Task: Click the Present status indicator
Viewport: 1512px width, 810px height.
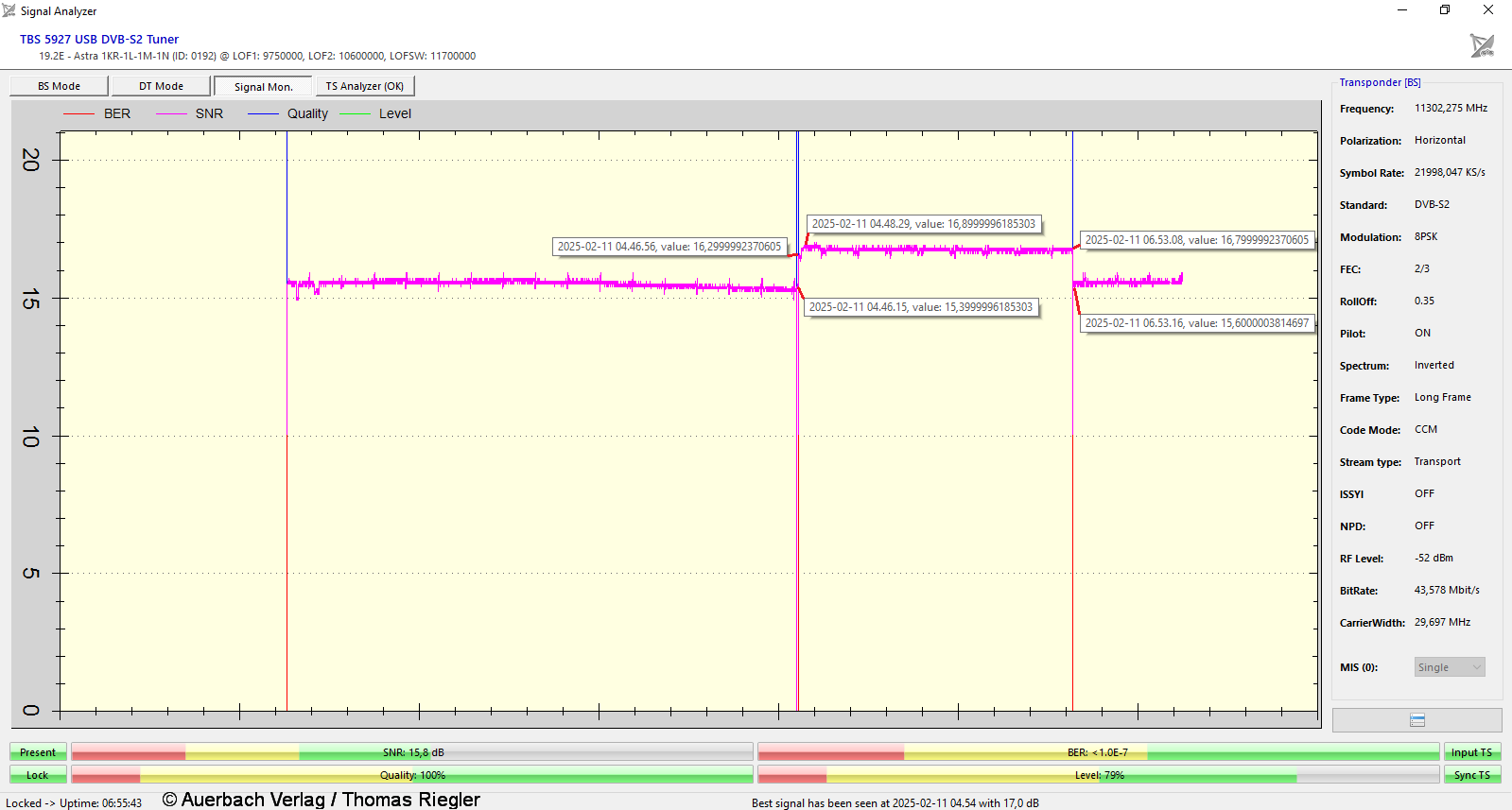Action: tap(38, 752)
